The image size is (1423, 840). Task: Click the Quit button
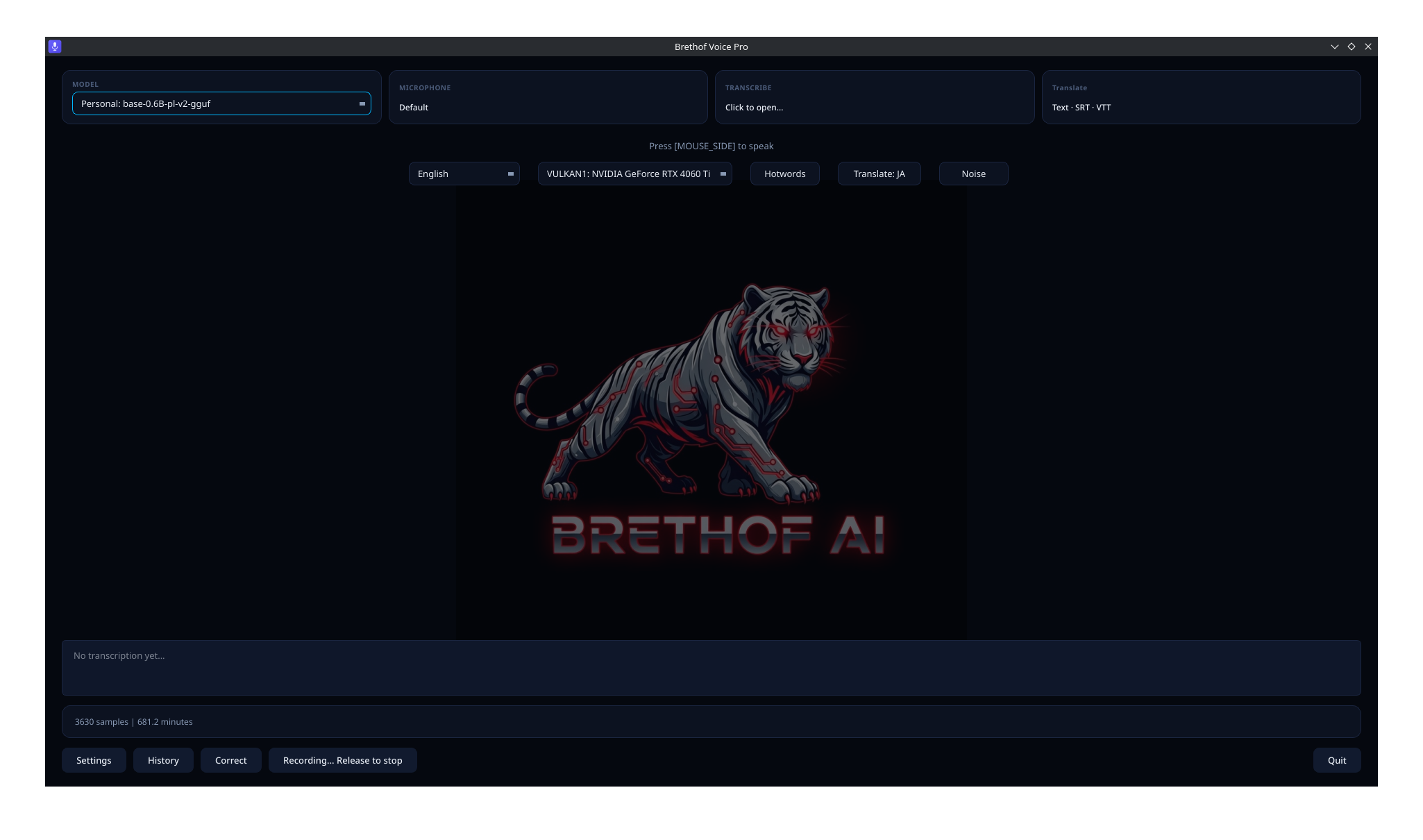coord(1336,760)
